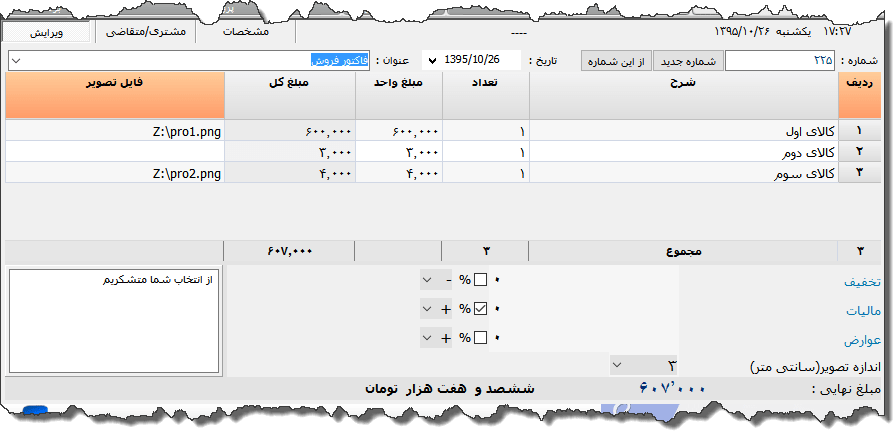Uncheck the مالیات percent checkbox
Image resolution: width=893 pixels, height=431 pixels.
pos(481,309)
